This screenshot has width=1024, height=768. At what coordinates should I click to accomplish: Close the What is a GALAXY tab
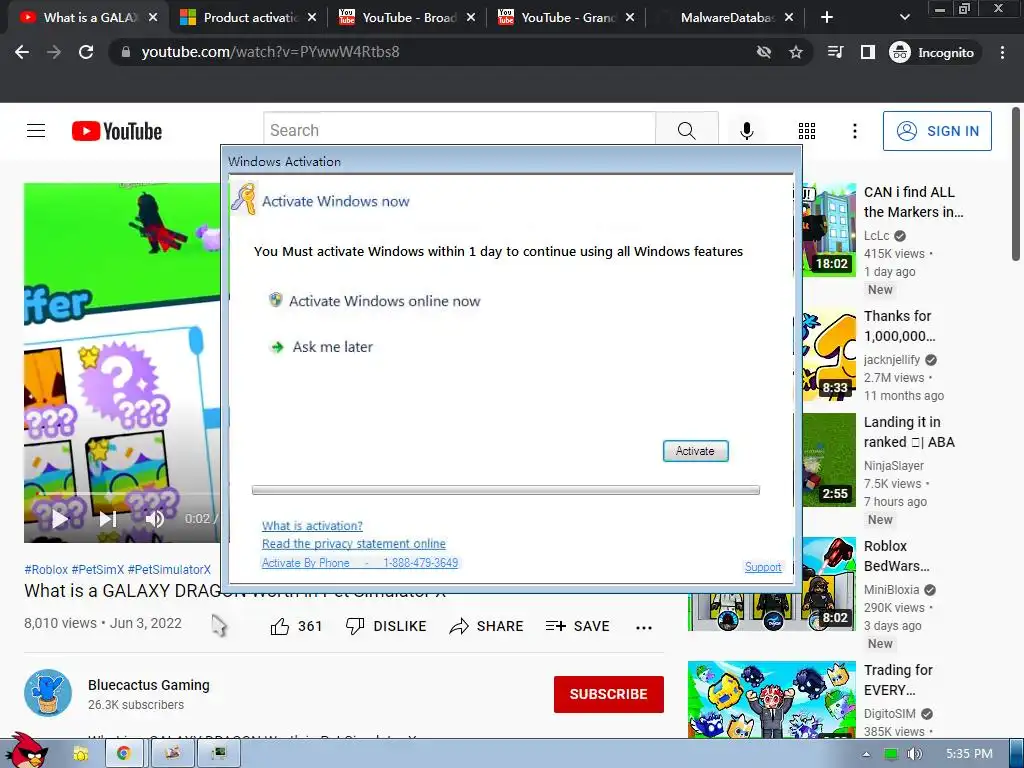(x=153, y=18)
